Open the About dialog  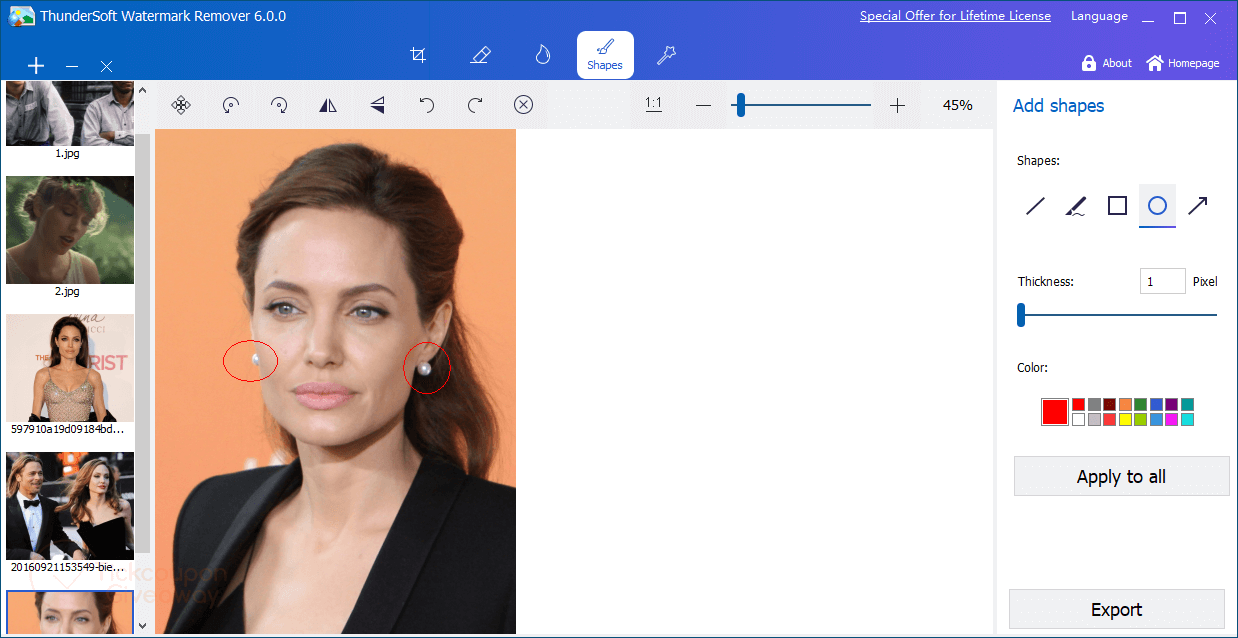1106,63
